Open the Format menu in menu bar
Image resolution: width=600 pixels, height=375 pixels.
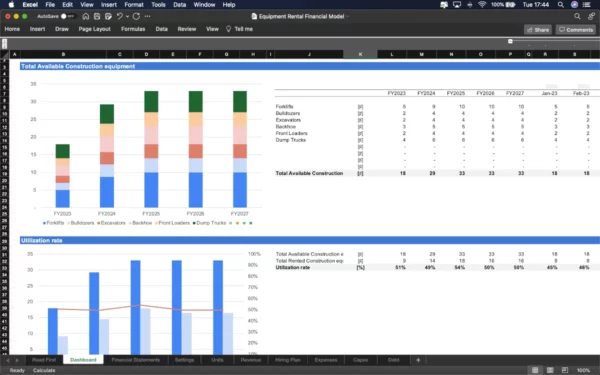[134, 5]
